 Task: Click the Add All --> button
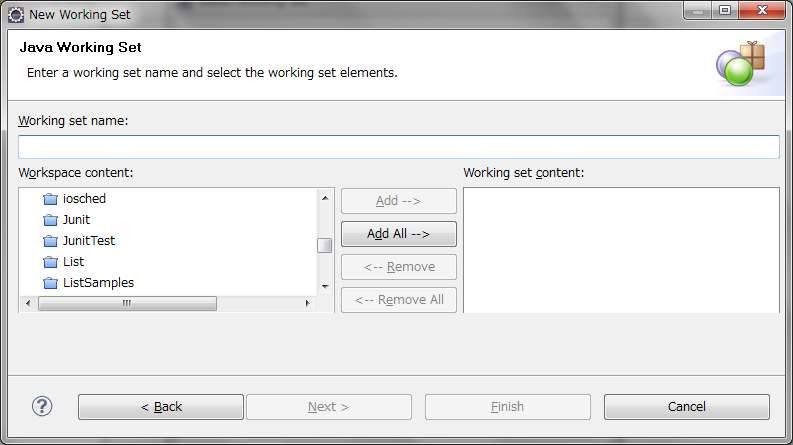(x=399, y=234)
